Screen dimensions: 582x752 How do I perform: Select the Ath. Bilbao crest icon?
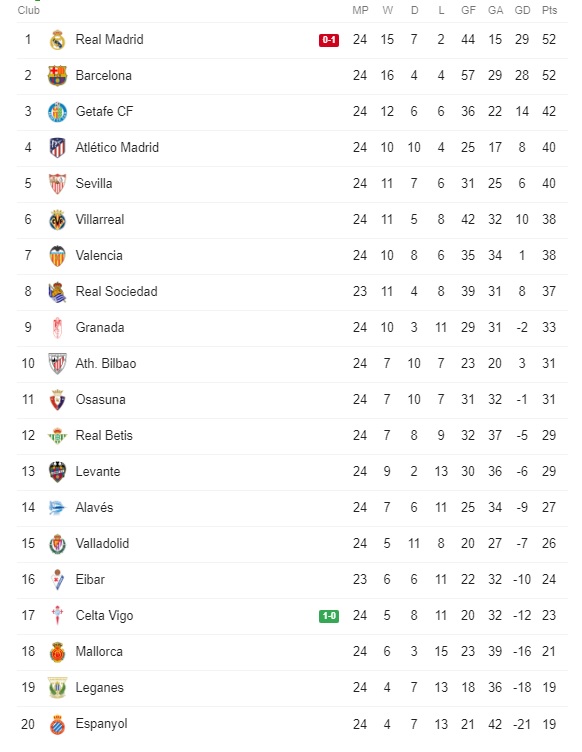click(x=58, y=364)
